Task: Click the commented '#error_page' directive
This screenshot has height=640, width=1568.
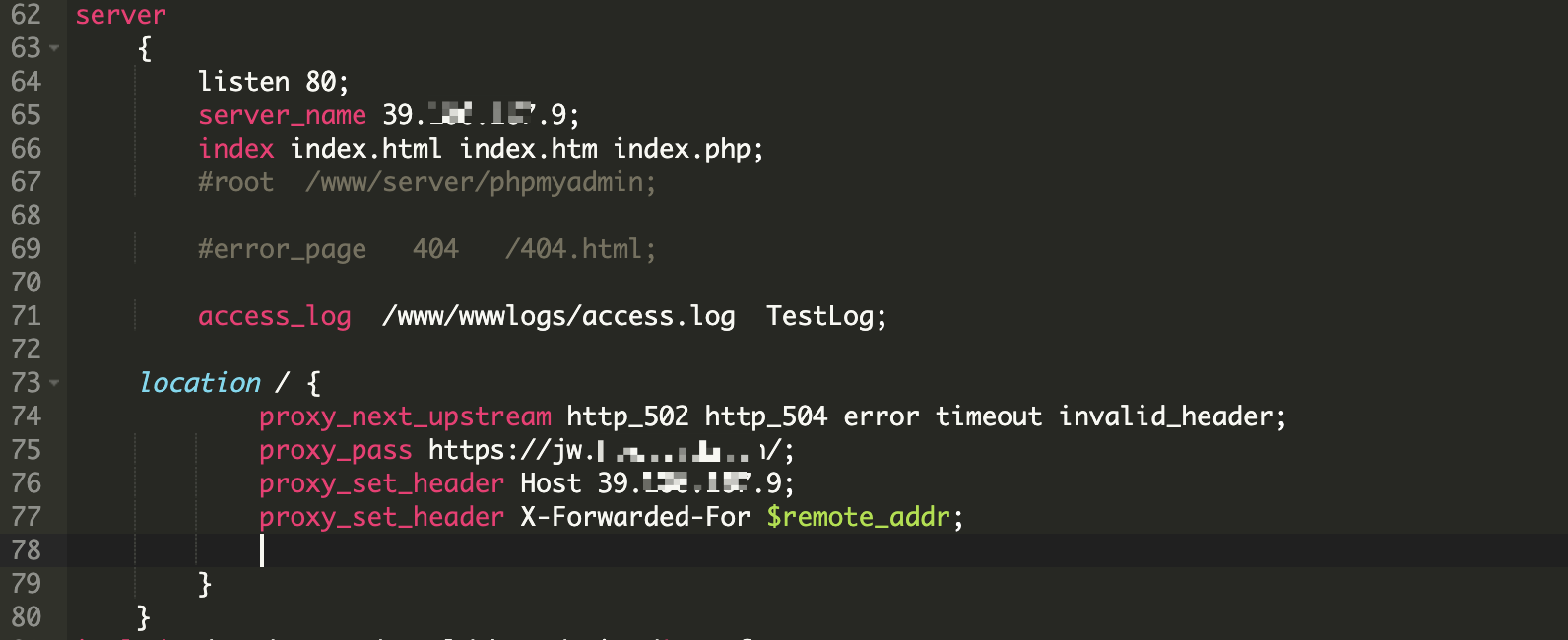Action: coord(282,249)
